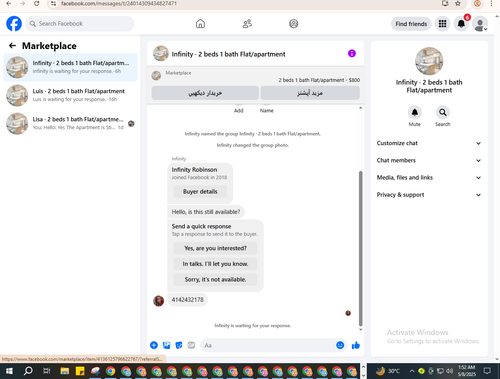Click the chat scrollbar thumb
This screenshot has width=500, height=379.
[360, 248]
